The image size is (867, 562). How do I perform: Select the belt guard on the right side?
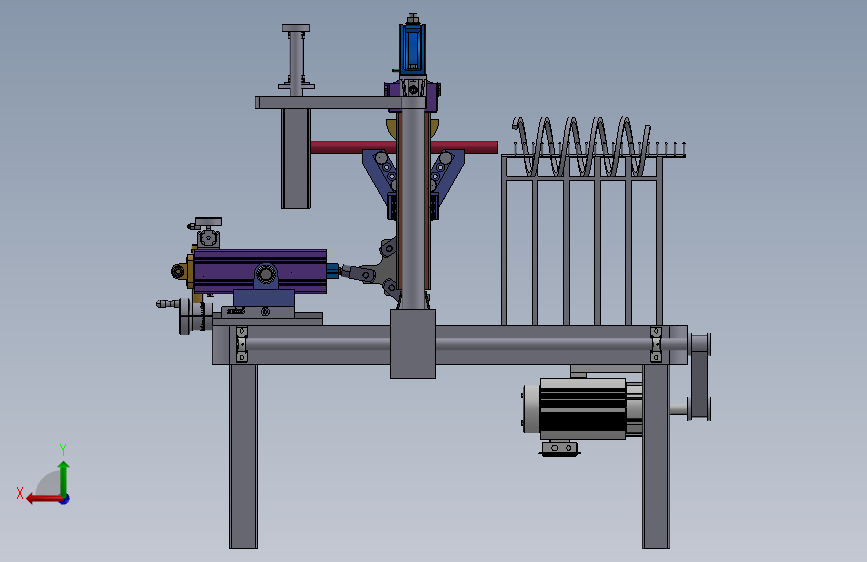[700, 377]
